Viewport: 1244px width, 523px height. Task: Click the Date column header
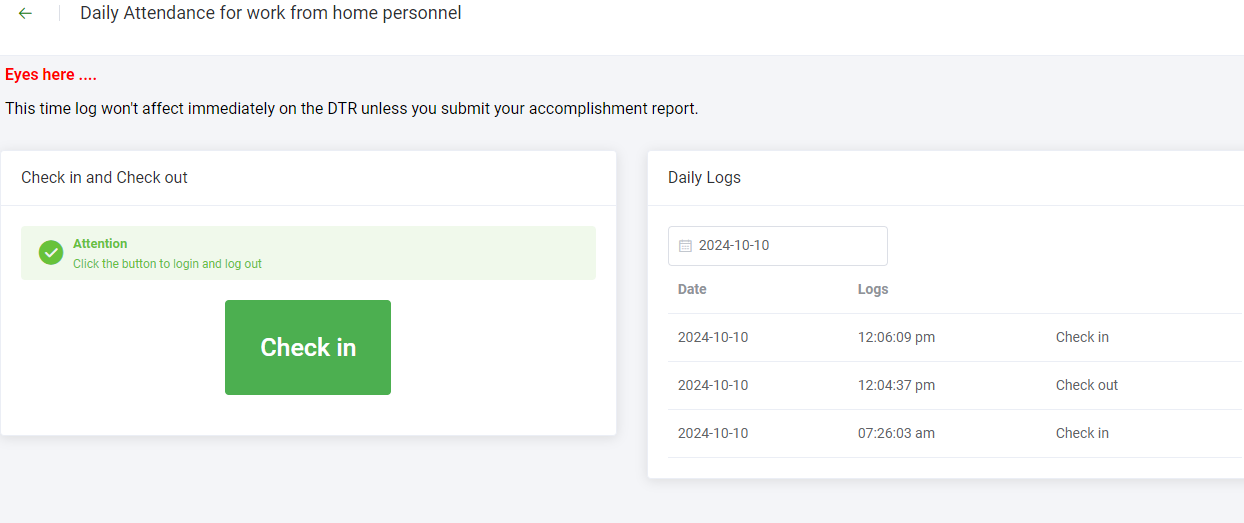692,289
